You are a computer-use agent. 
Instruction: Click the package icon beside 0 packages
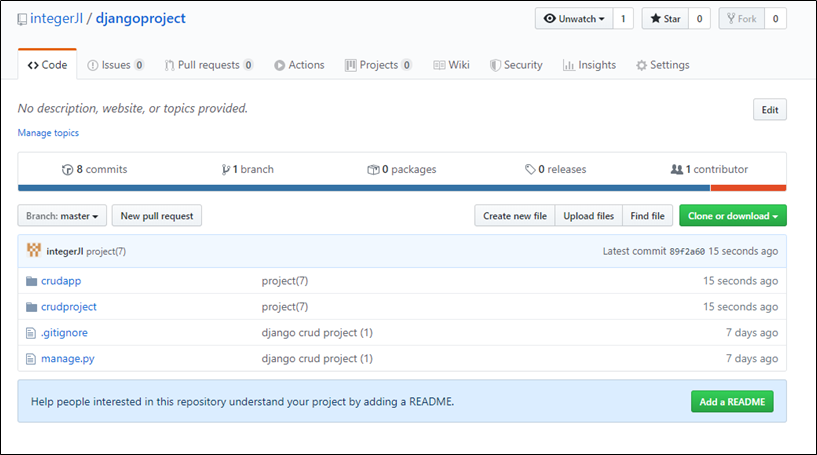tap(373, 169)
